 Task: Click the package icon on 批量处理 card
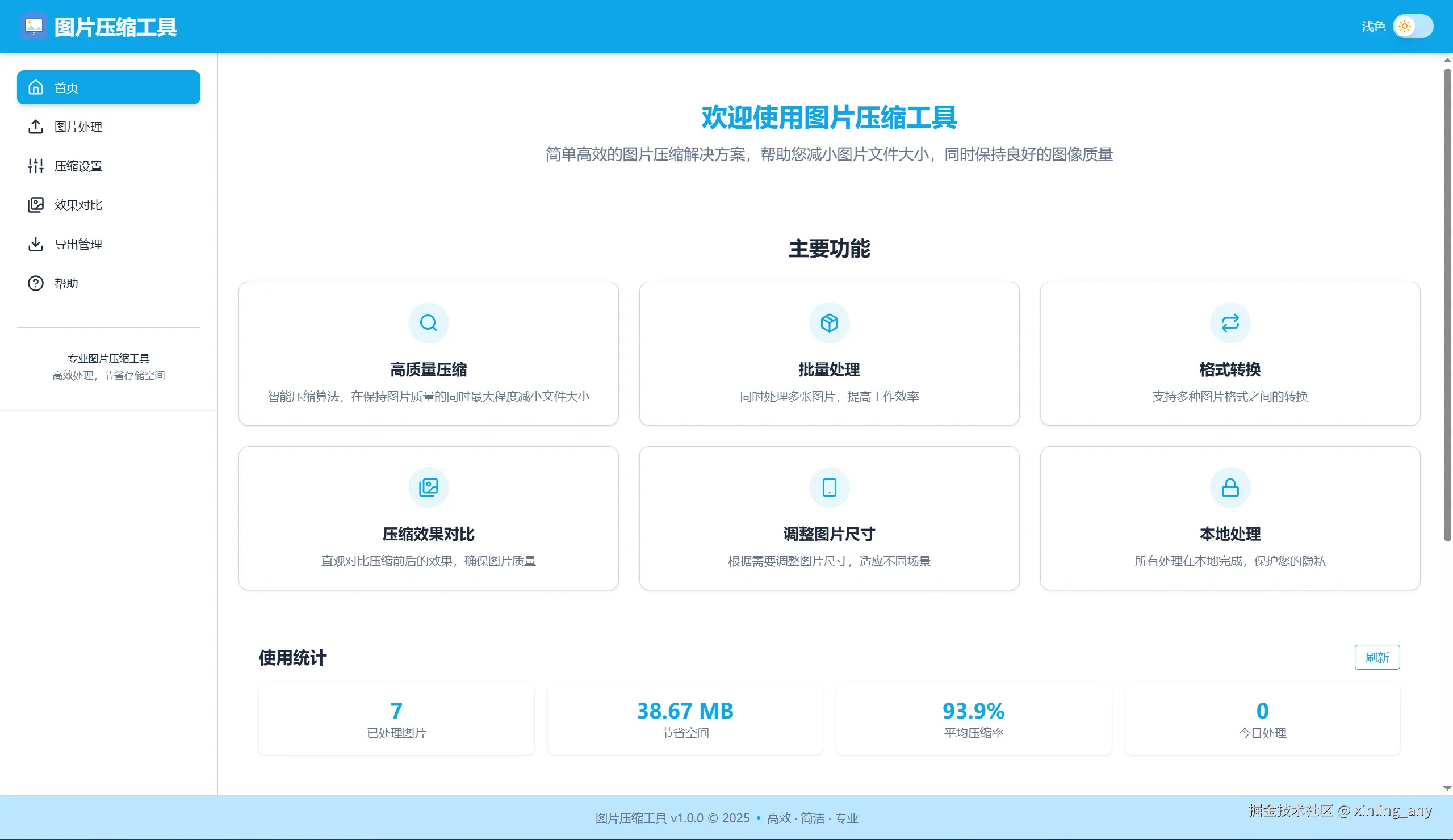(828, 322)
